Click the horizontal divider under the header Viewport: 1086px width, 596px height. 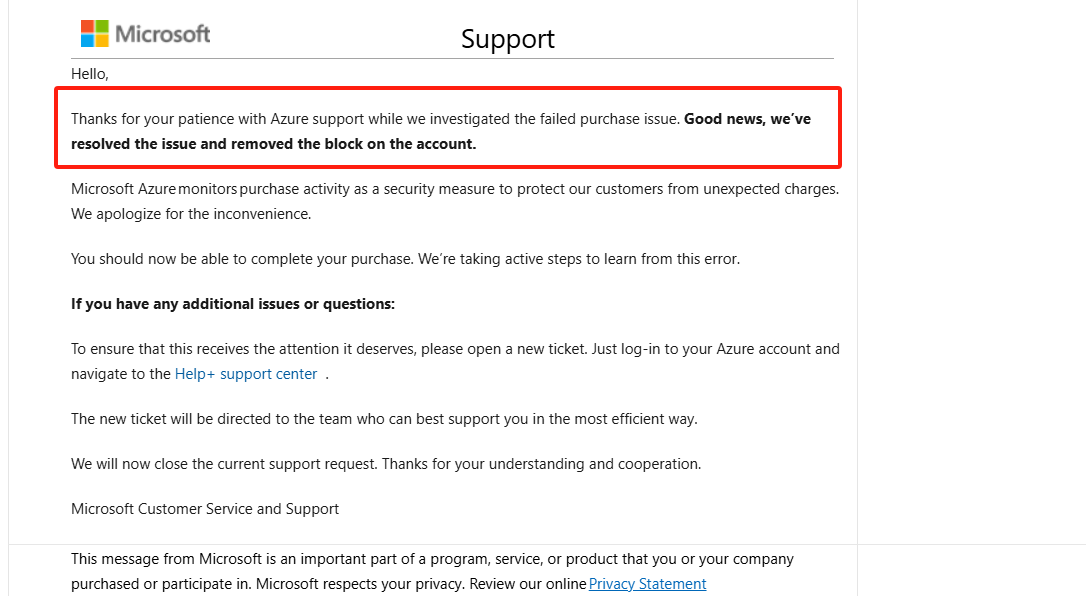pos(452,59)
